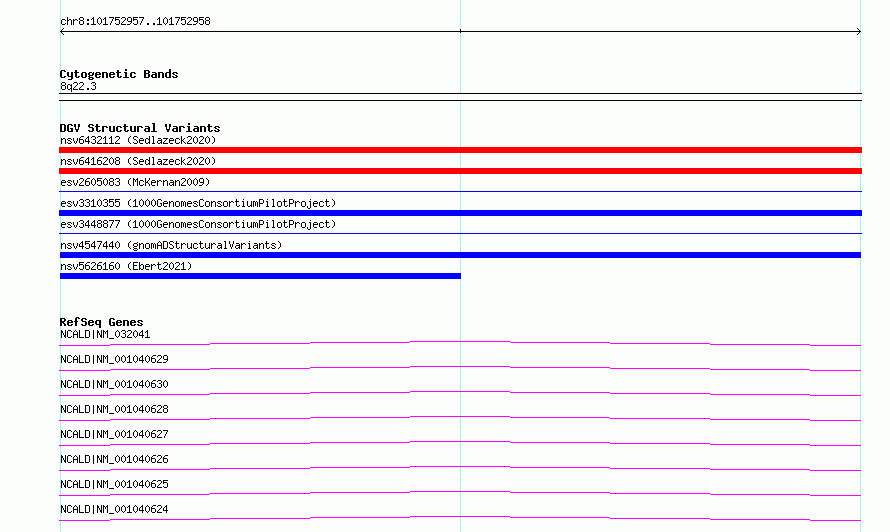Open variant esv2605083 (McKernan2009) label
The width and height of the screenshot is (890, 532).
(135, 182)
